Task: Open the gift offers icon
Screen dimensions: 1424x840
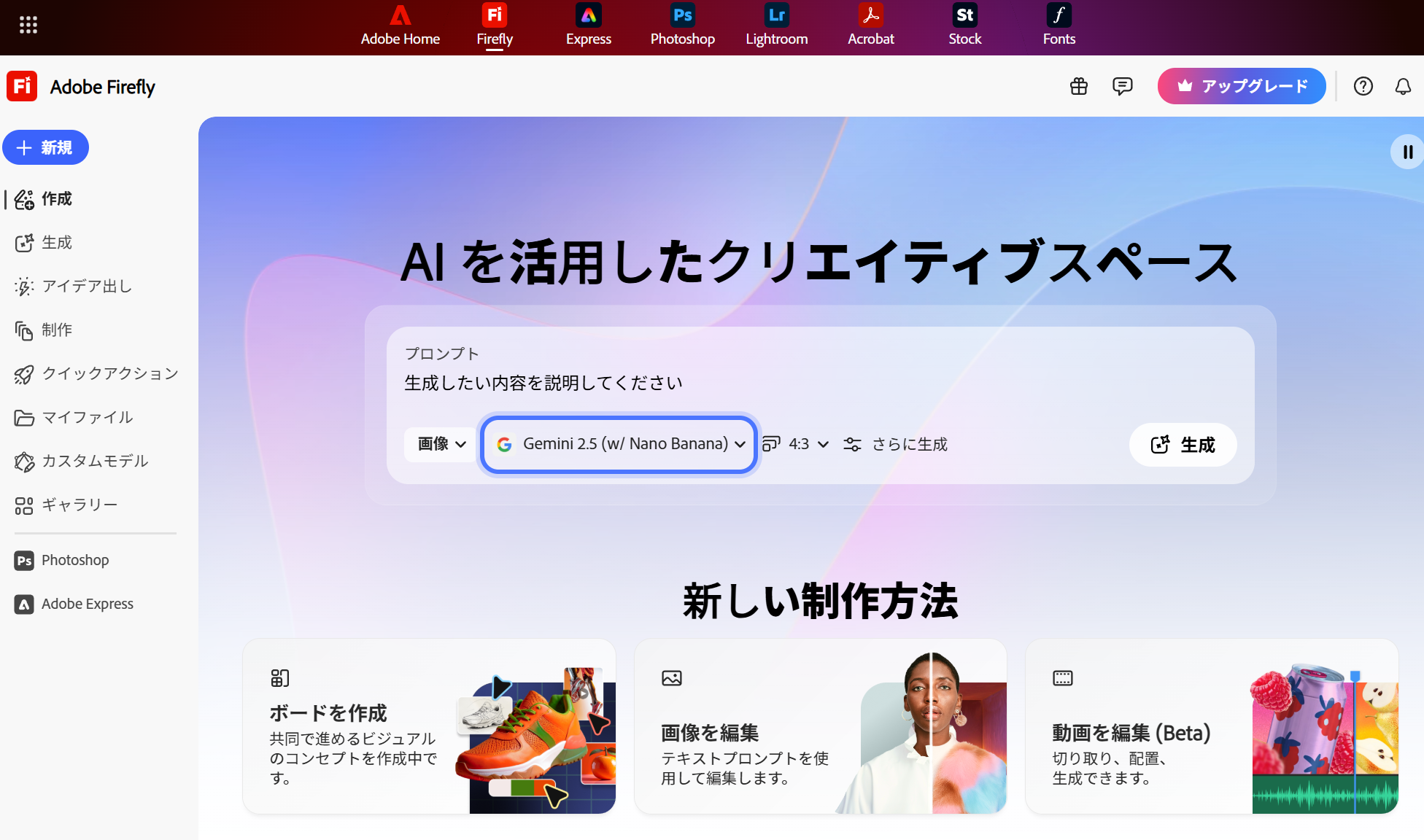Action: pyautogui.click(x=1079, y=86)
